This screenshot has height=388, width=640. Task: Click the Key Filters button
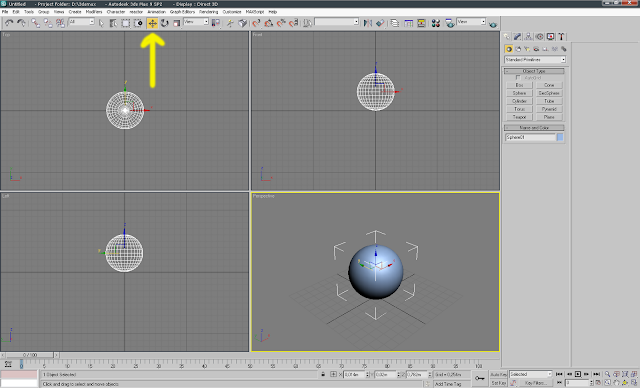(535, 383)
